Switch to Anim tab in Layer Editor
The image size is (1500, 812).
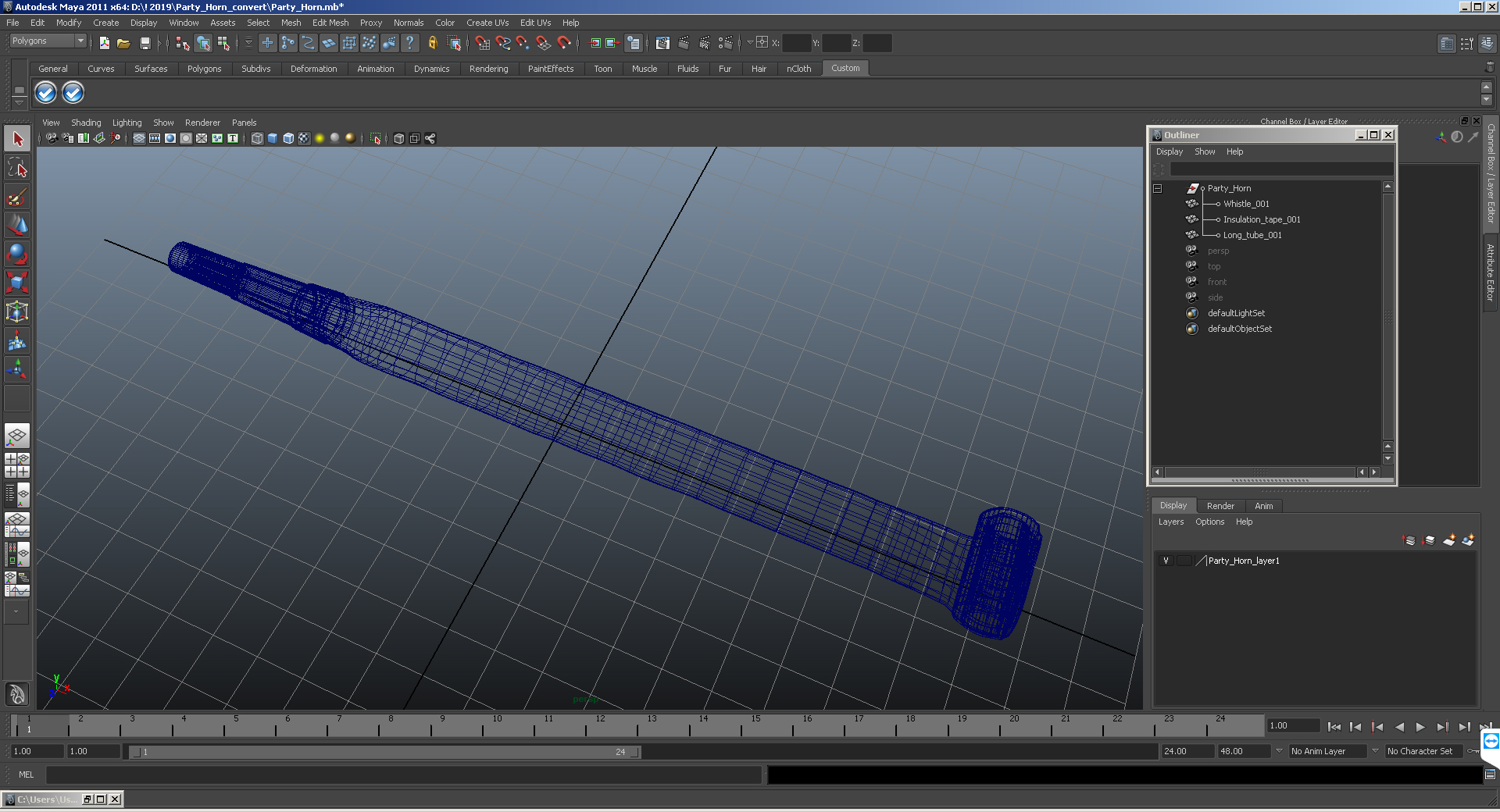[x=1263, y=506]
